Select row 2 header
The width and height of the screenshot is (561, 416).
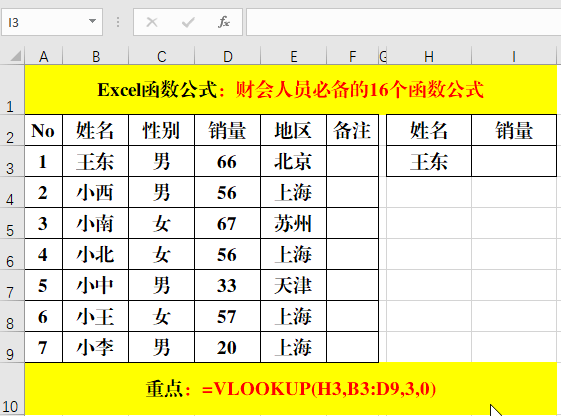(x=12, y=130)
